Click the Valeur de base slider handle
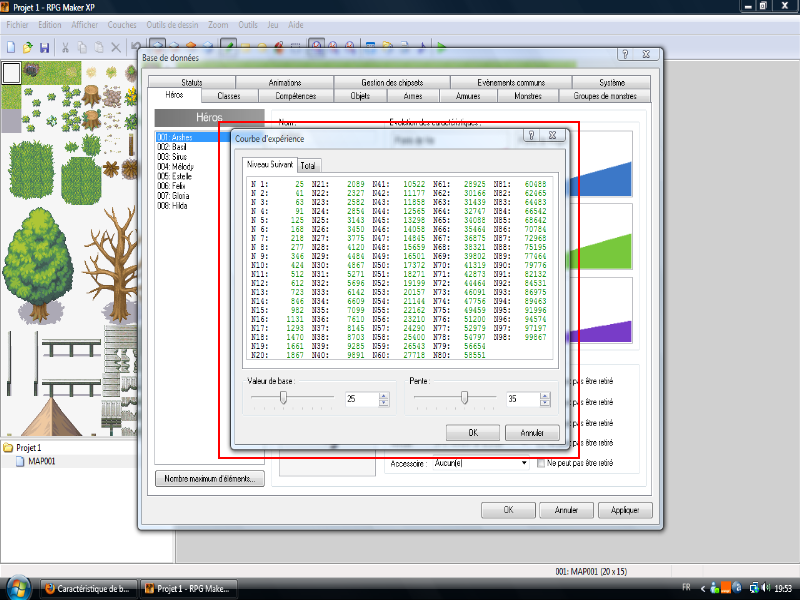The image size is (800, 600). [x=284, y=398]
